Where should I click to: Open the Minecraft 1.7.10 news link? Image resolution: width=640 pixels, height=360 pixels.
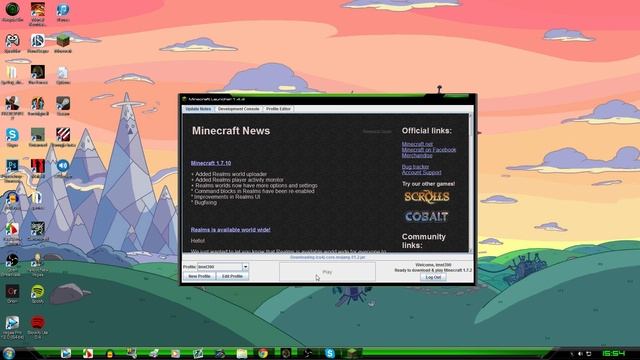(x=211, y=163)
